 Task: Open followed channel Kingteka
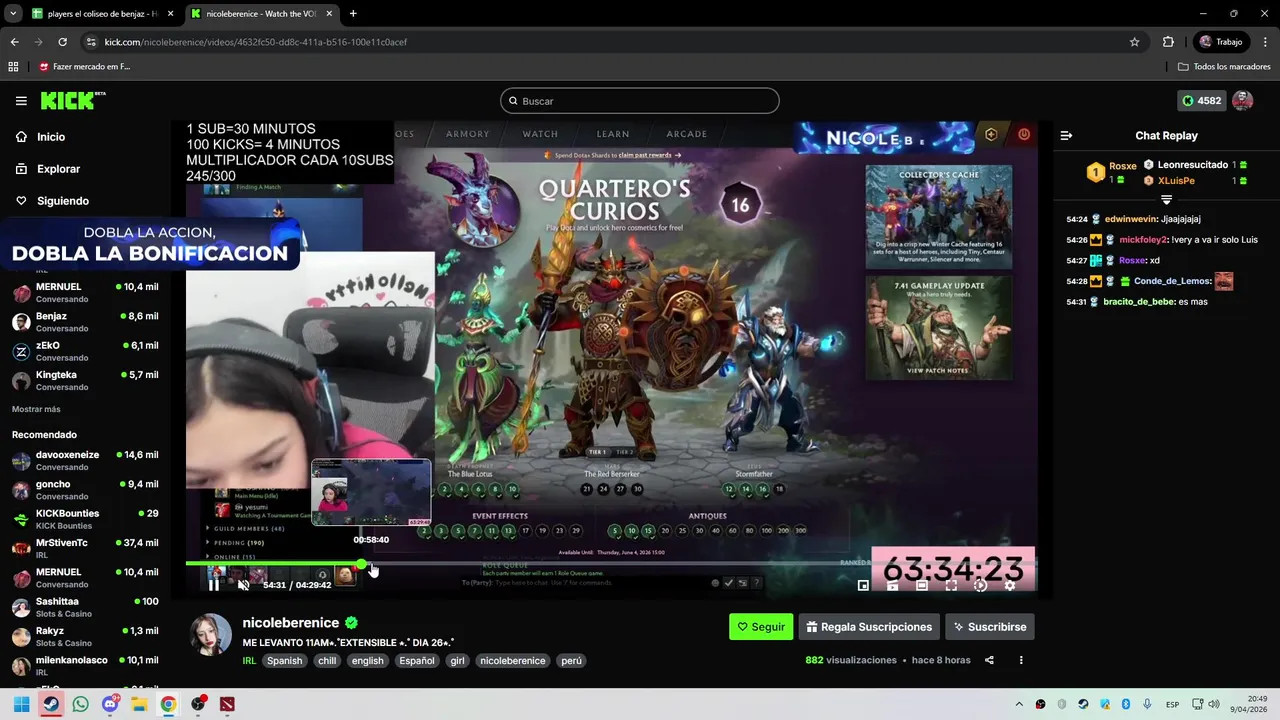coord(86,380)
